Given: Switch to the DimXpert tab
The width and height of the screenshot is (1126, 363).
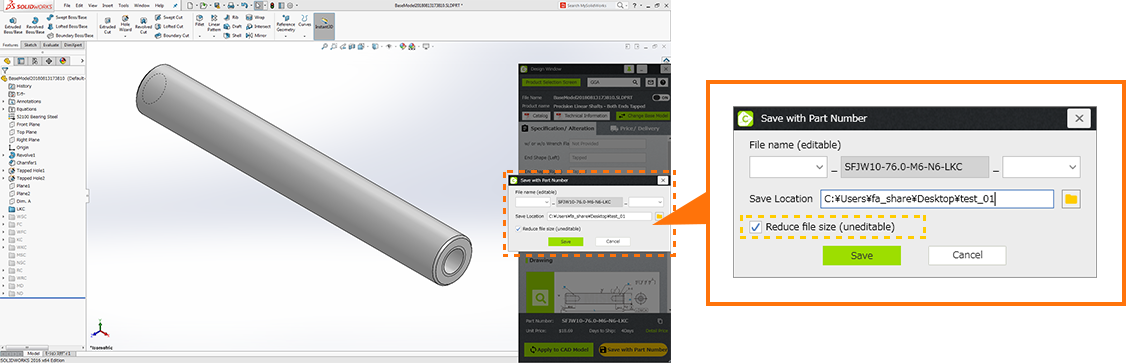Looking at the screenshot, I should (73, 45).
